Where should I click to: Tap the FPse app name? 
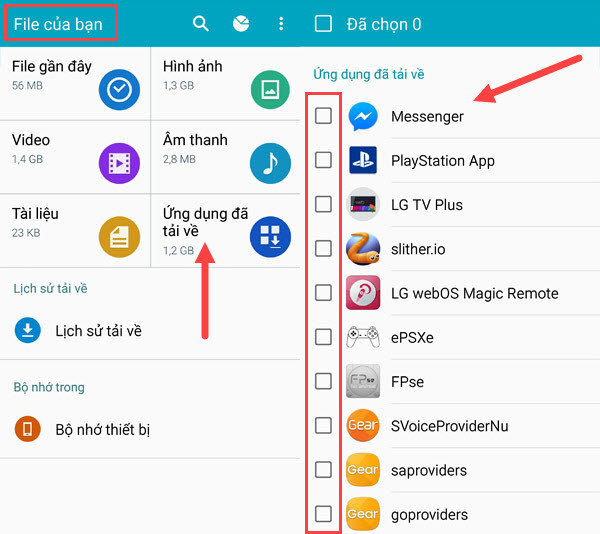click(410, 382)
